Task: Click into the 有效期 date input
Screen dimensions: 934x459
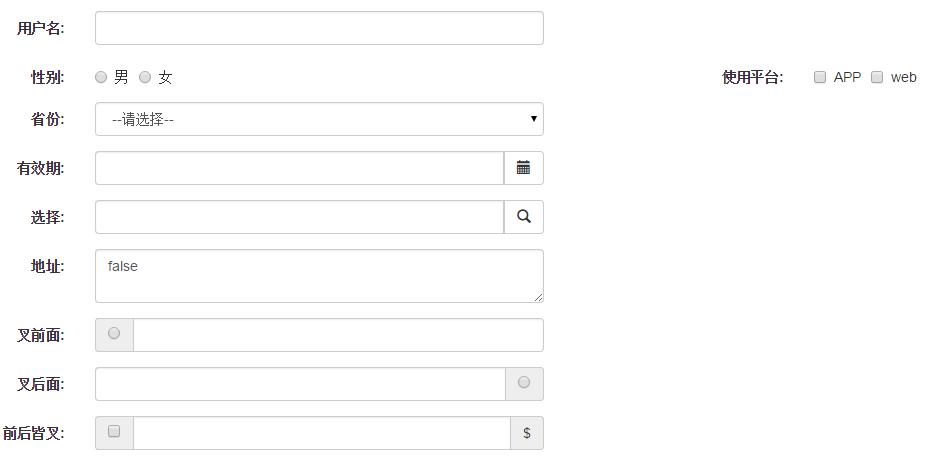Action: coord(300,168)
